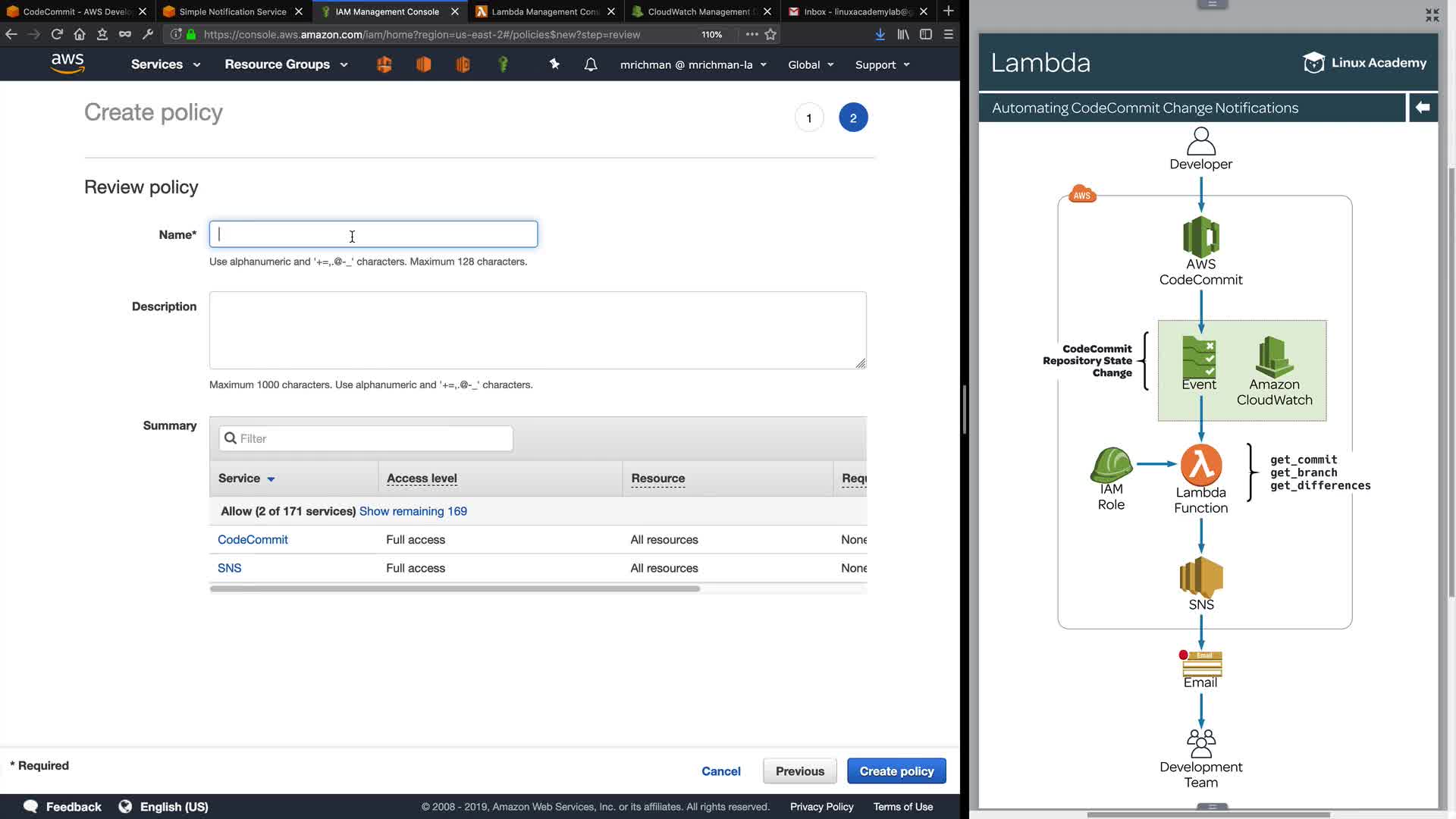The width and height of the screenshot is (1456, 819).
Task: Click the AWS logo home icon
Action: point(67,64)
